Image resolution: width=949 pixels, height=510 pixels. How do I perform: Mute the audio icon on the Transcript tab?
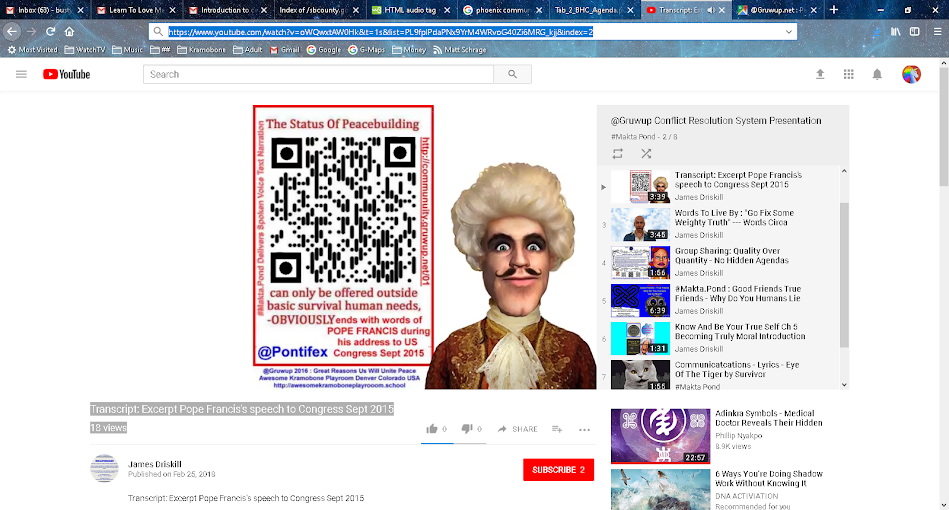point(711,10)
